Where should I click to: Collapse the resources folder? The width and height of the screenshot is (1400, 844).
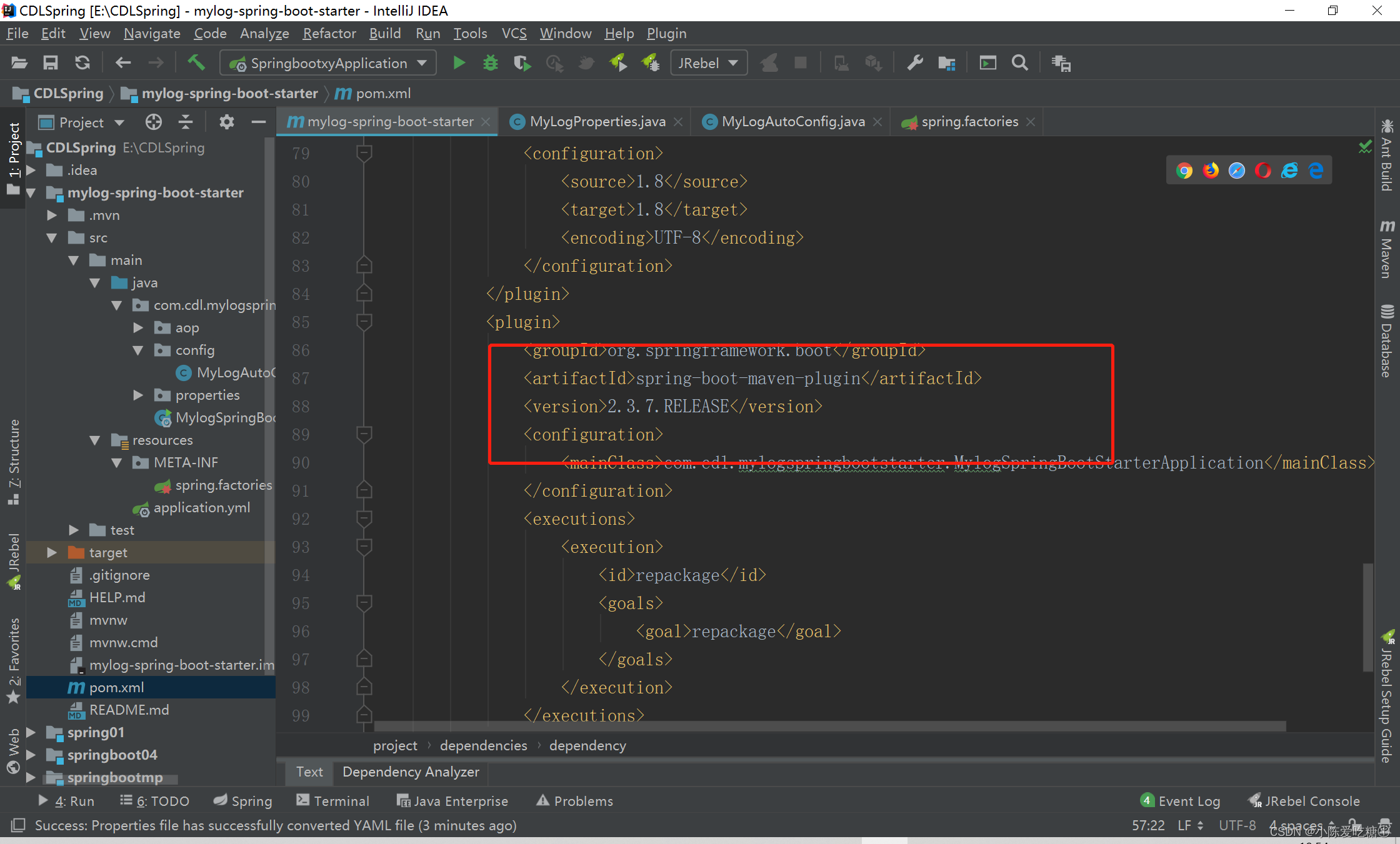click(95, 440)
